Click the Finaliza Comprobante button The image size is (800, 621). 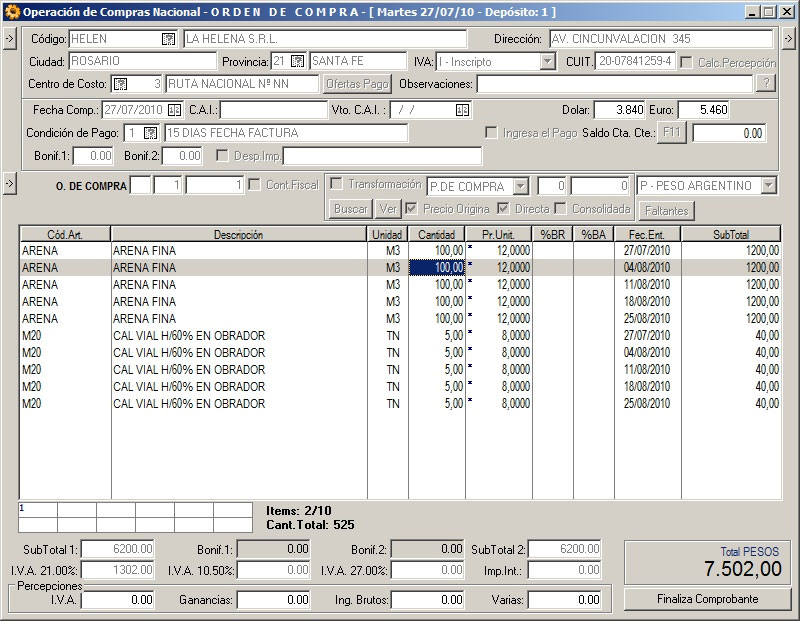tap(707, 599)
